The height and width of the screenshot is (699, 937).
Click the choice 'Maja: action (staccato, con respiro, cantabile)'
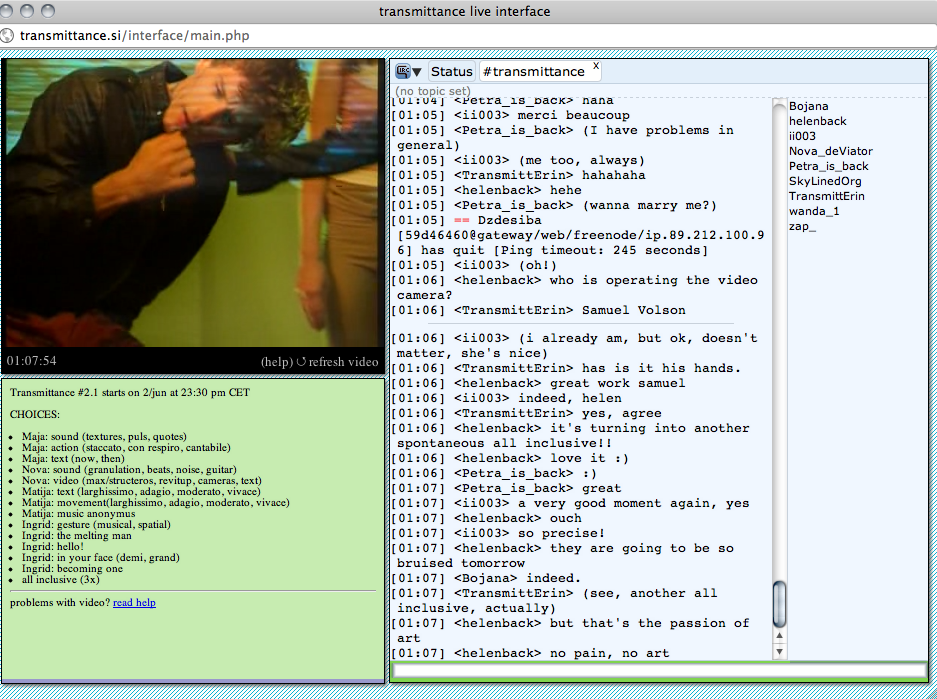[x=126, y=447]
